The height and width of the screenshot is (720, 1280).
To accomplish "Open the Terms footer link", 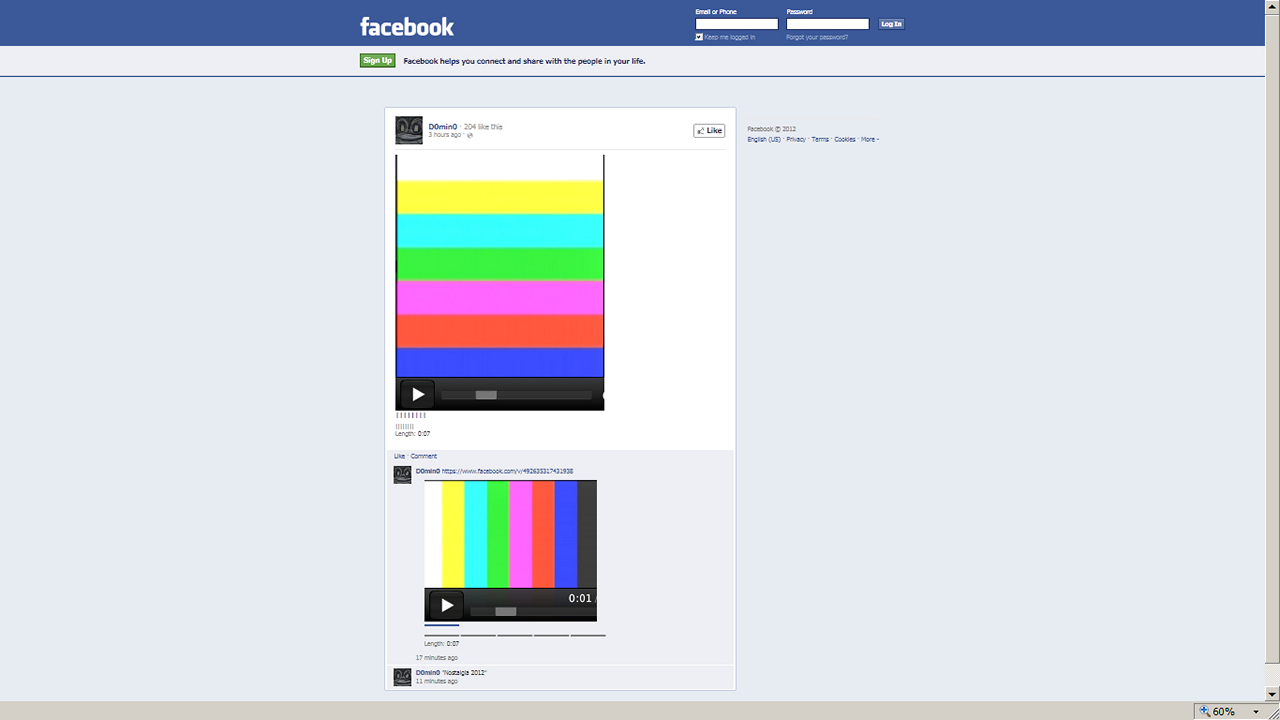I will [820, 140].
